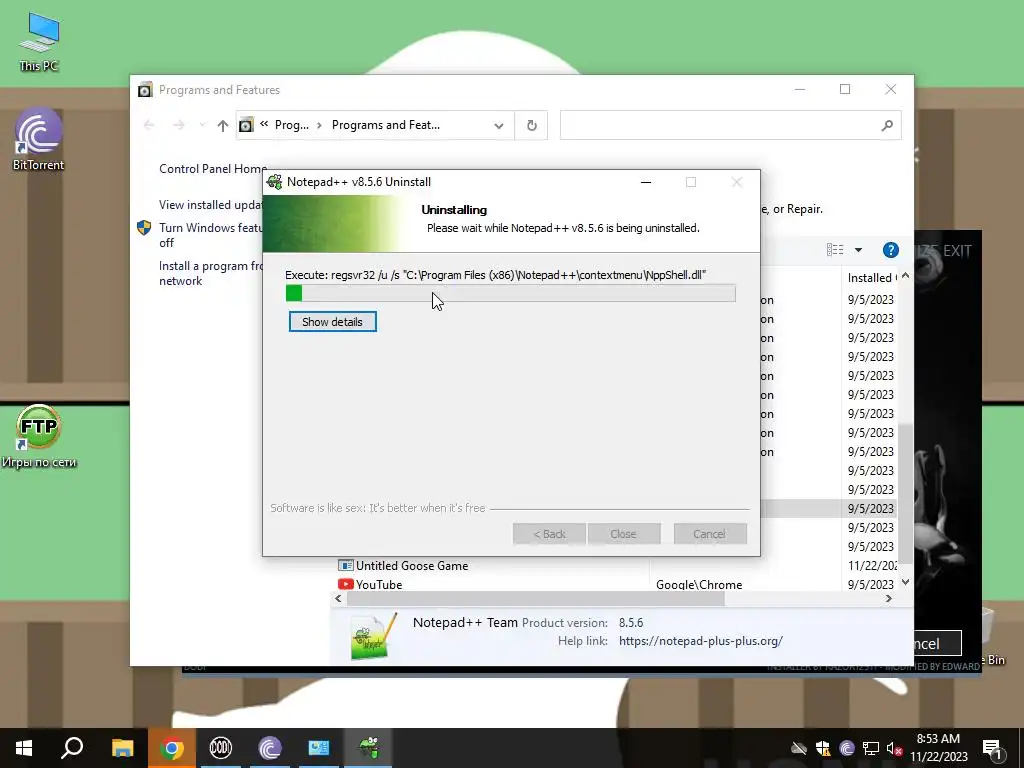The height and width of the screenshot is (768, 1024).
Task: Switch to the Control Panel taskbar button
Action: pyautogui.click(x=319, y=748)
